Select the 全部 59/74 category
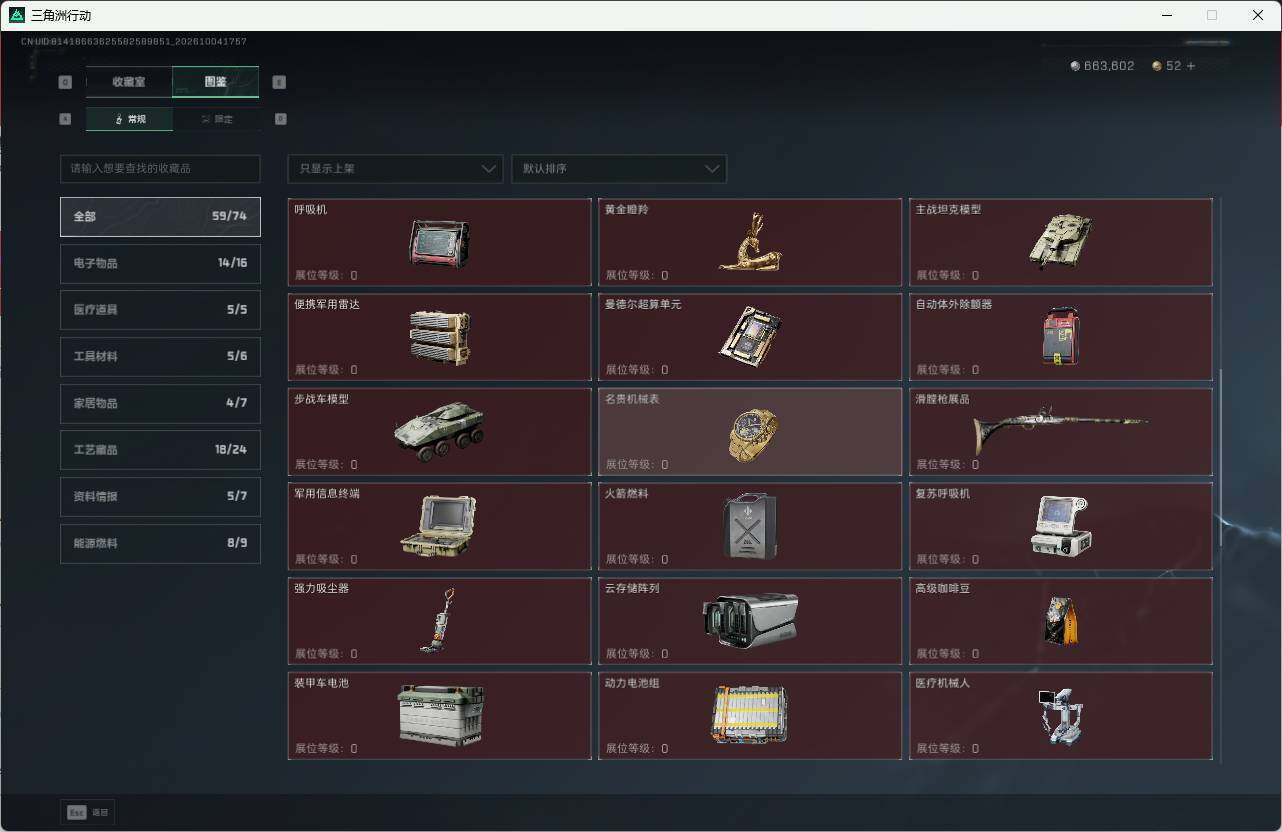The height and width of the screenshot is (832, 1282). pyautogui.click(x=160, y=216)
